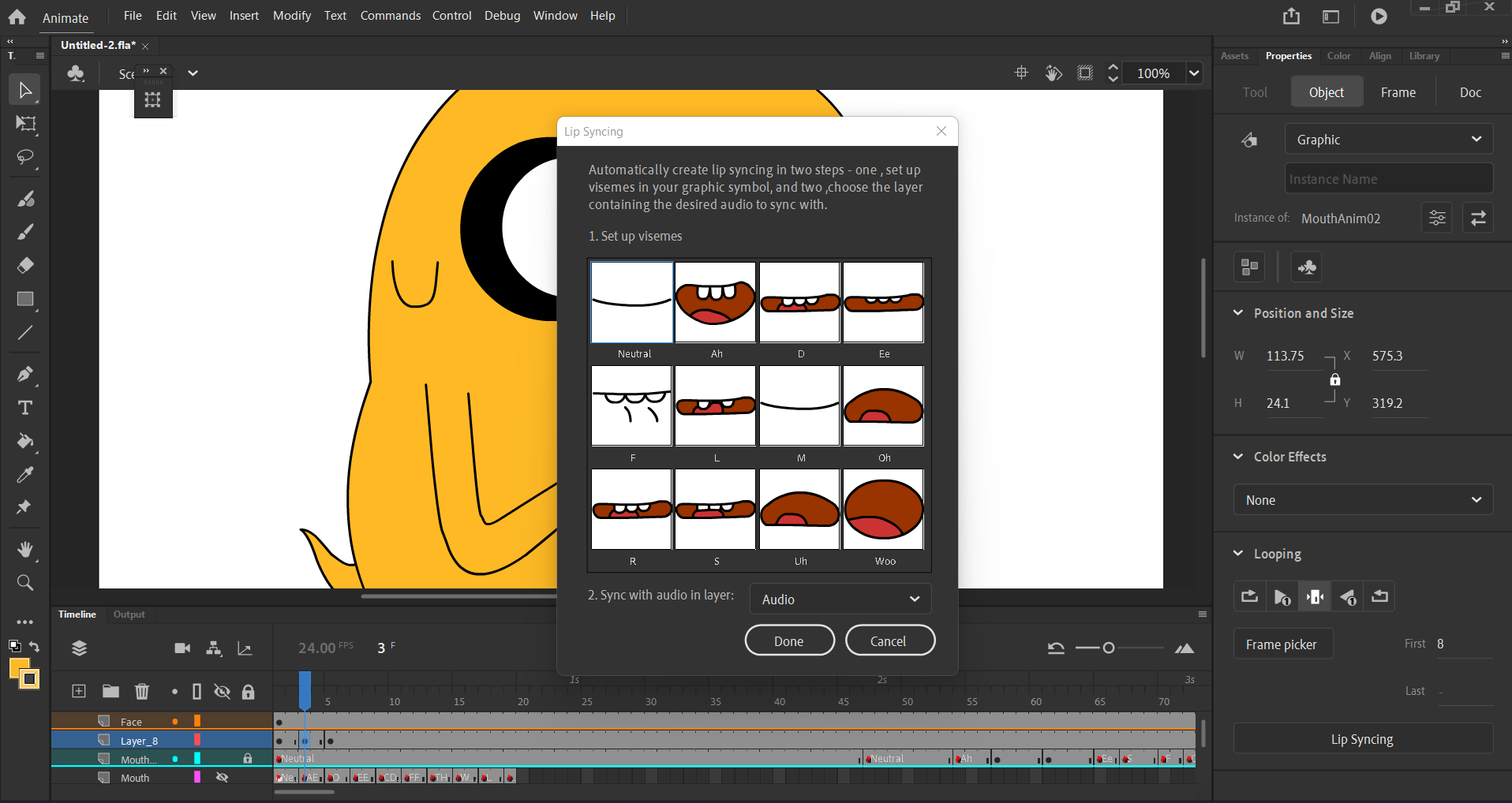Click the layer parenting view icon
This screenshot has width=1512, height=803.
[x=214, y=648]
